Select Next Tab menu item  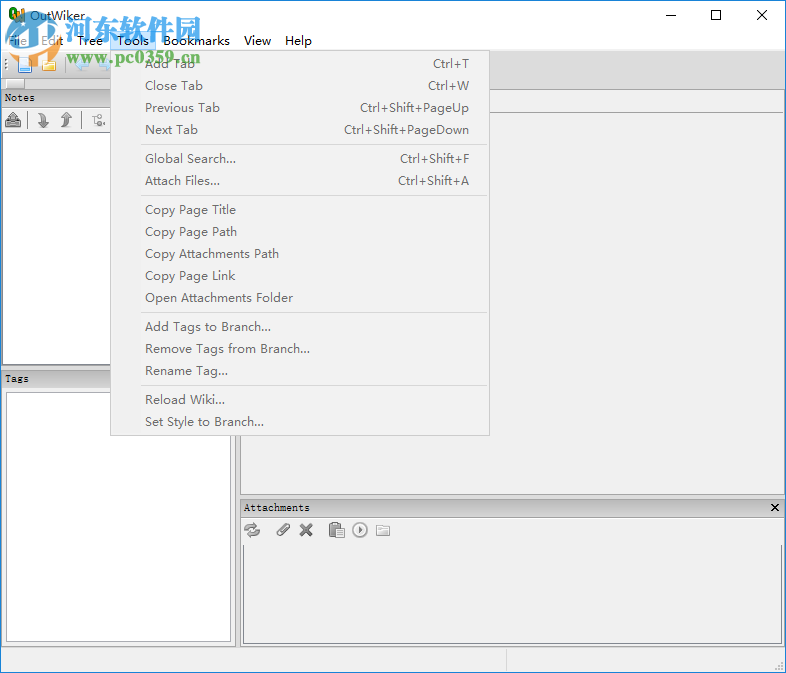pos(300,130)
